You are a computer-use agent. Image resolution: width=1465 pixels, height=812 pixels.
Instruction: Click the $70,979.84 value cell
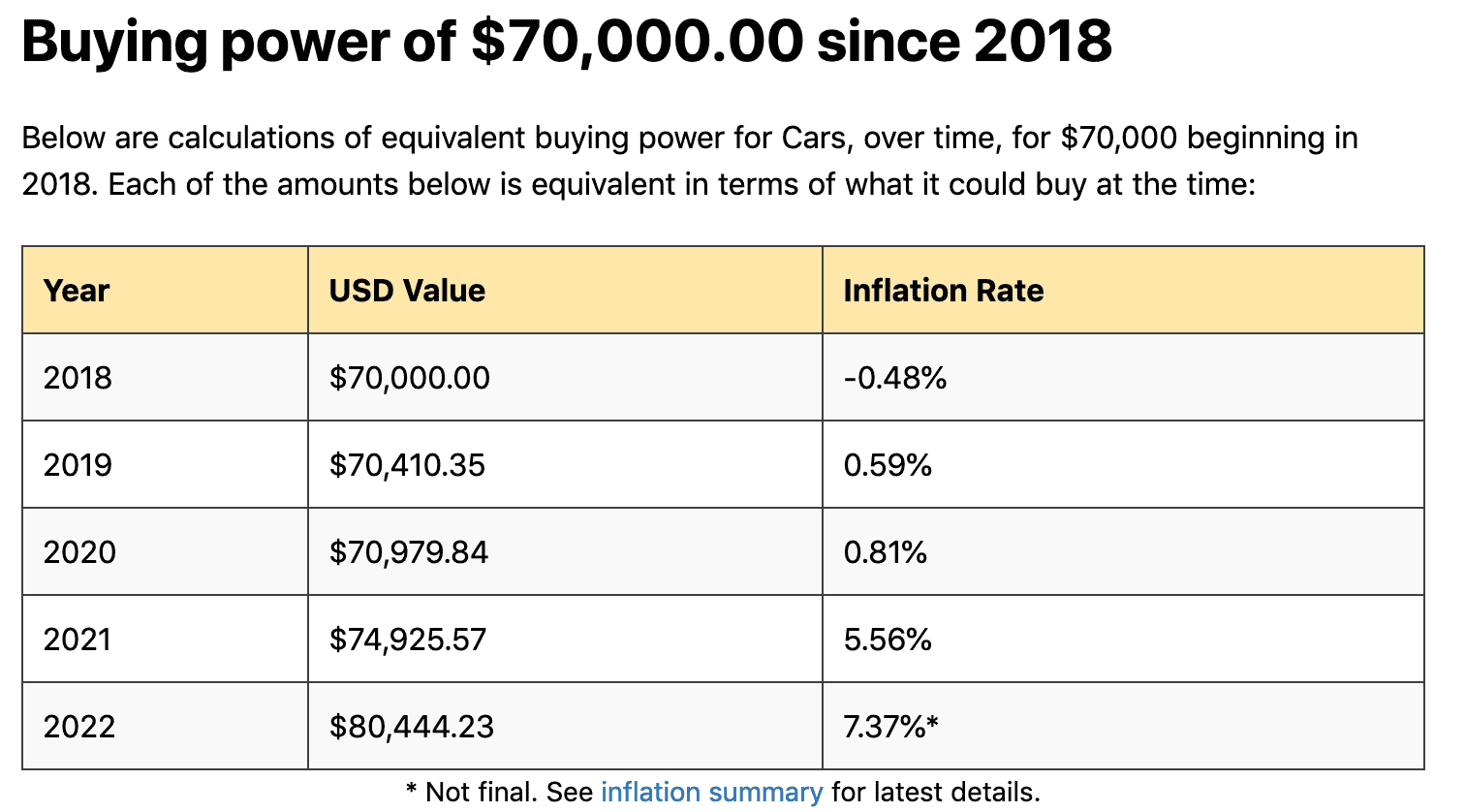tap(566, 552)
